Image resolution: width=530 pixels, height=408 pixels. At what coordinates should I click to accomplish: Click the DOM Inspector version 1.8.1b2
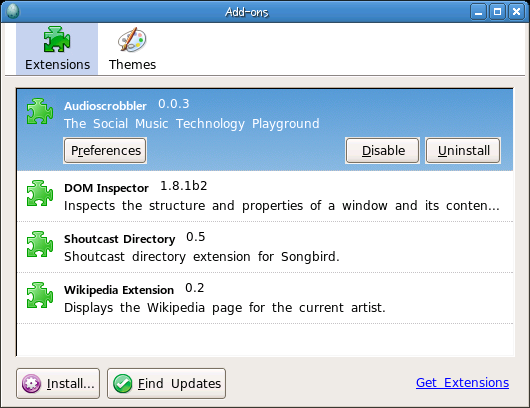(x=184, y=186)
